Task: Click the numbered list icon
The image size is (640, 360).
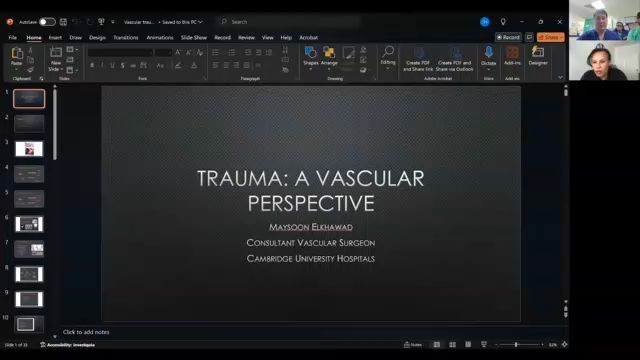Action: pos(231,52)
